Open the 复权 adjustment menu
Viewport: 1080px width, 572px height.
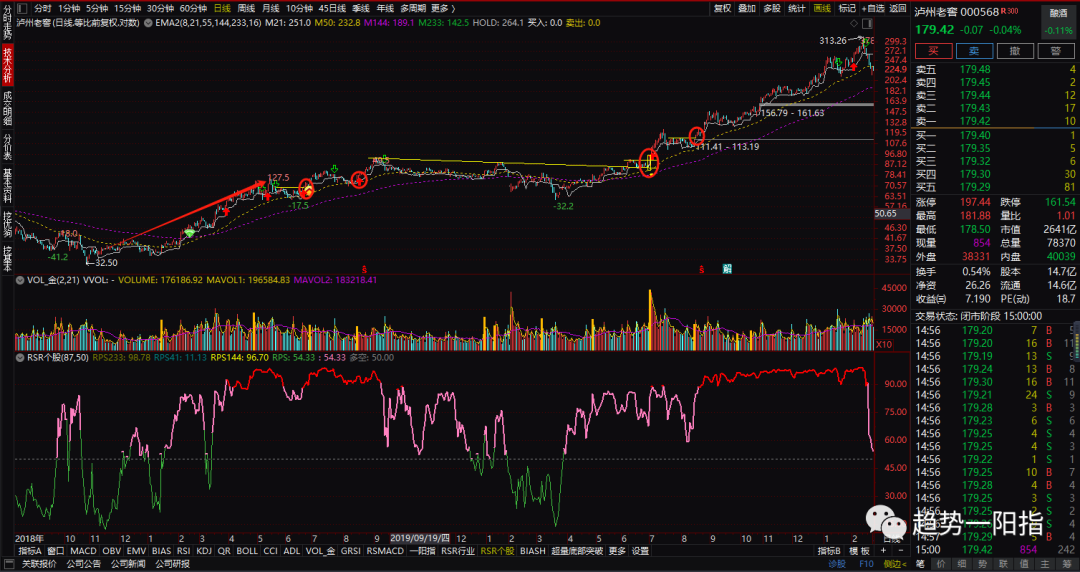click(722, 8)
